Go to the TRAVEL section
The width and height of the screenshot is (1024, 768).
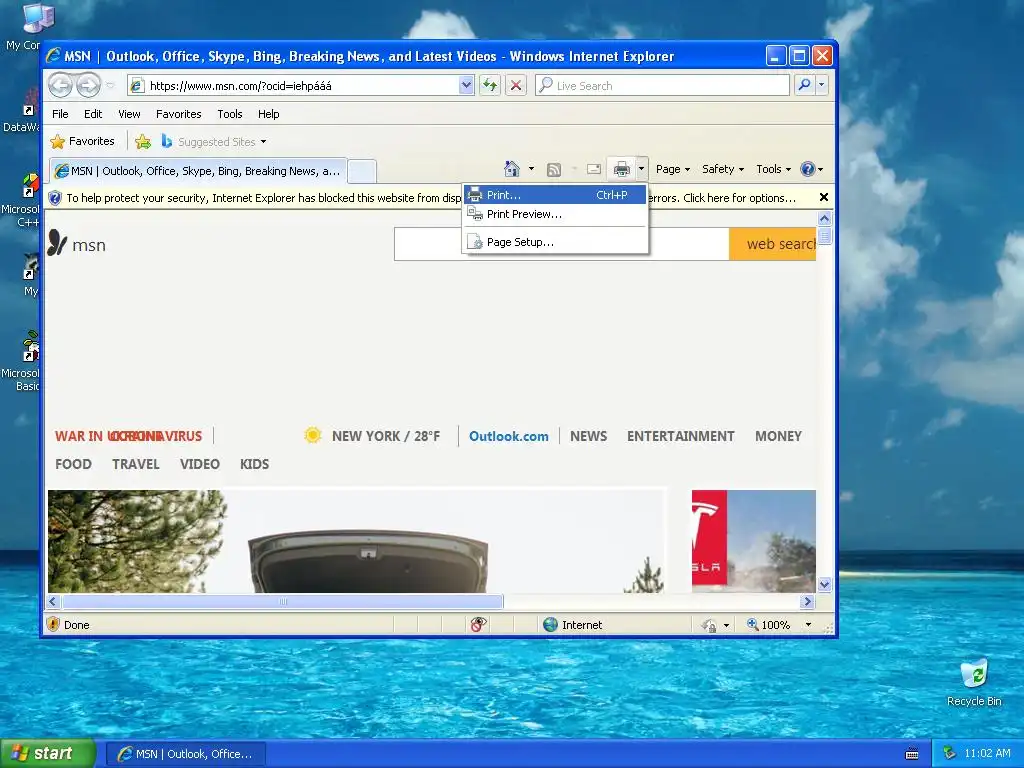click(136, 464)
